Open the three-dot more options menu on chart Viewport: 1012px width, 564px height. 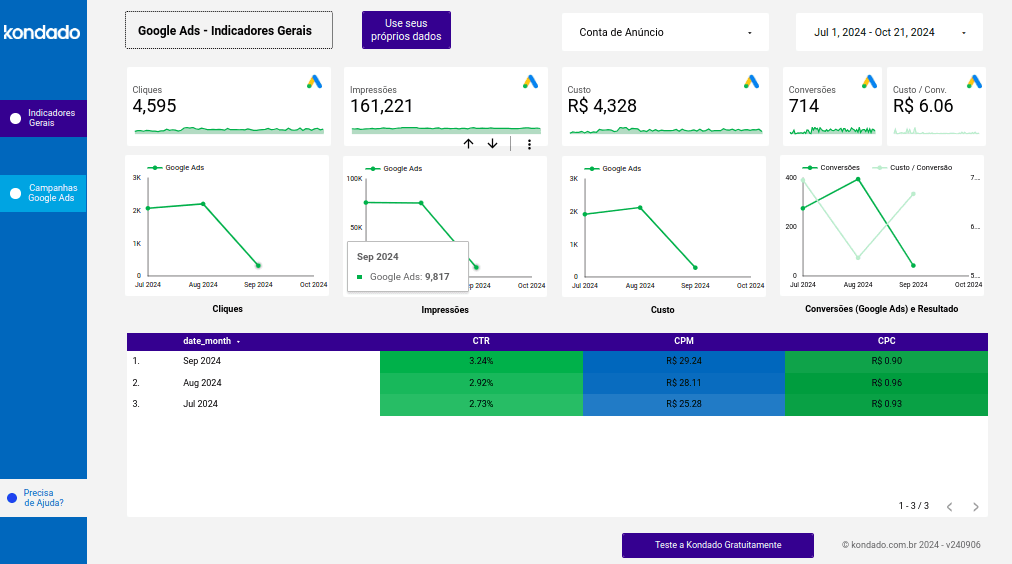tap(529, 144)
